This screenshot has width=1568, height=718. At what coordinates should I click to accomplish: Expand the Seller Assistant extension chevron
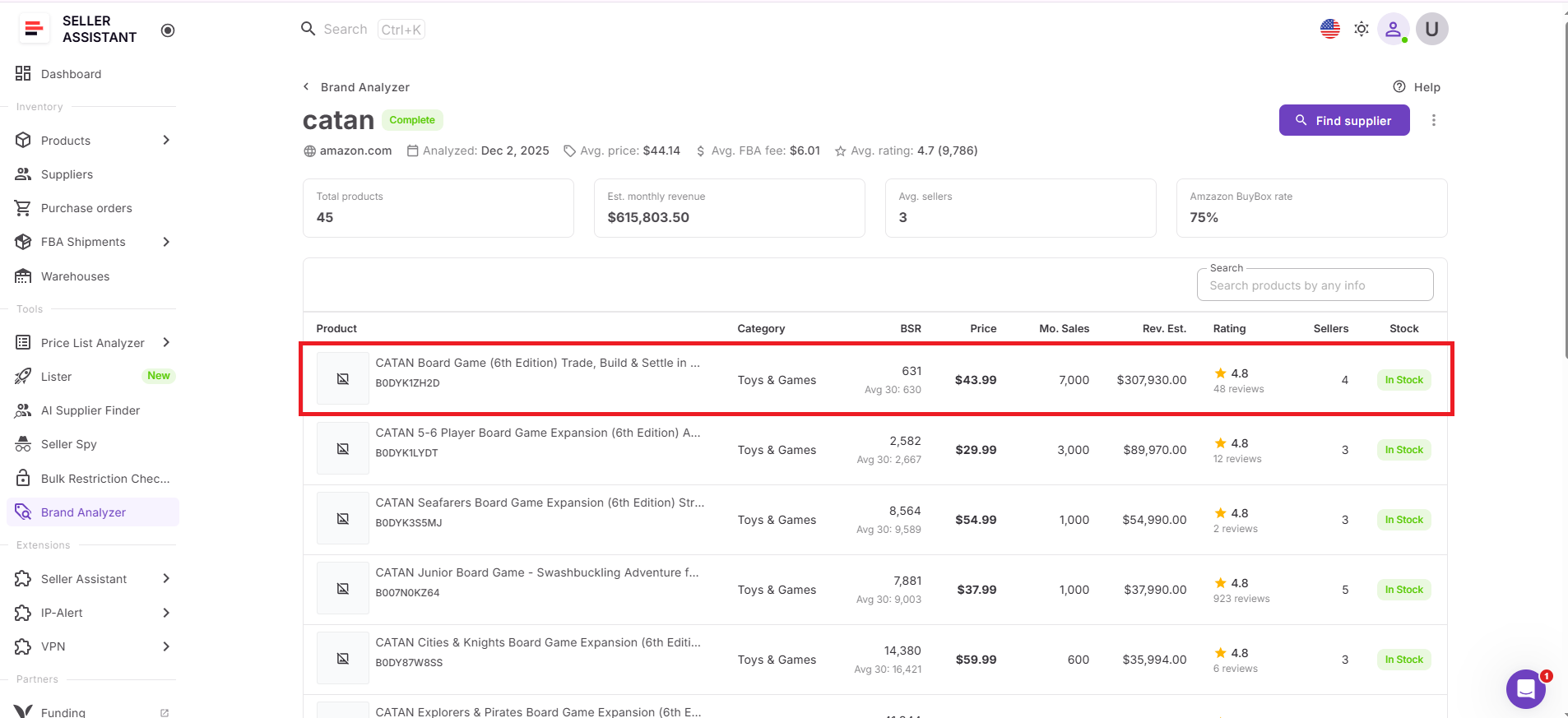pos(166,578)
